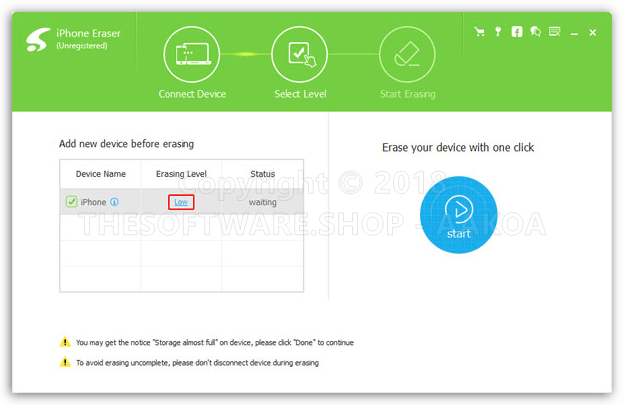Uncheck the iPhone device checkbox
The height and width of the screenshot is (405, 624).
coord(71,202)
